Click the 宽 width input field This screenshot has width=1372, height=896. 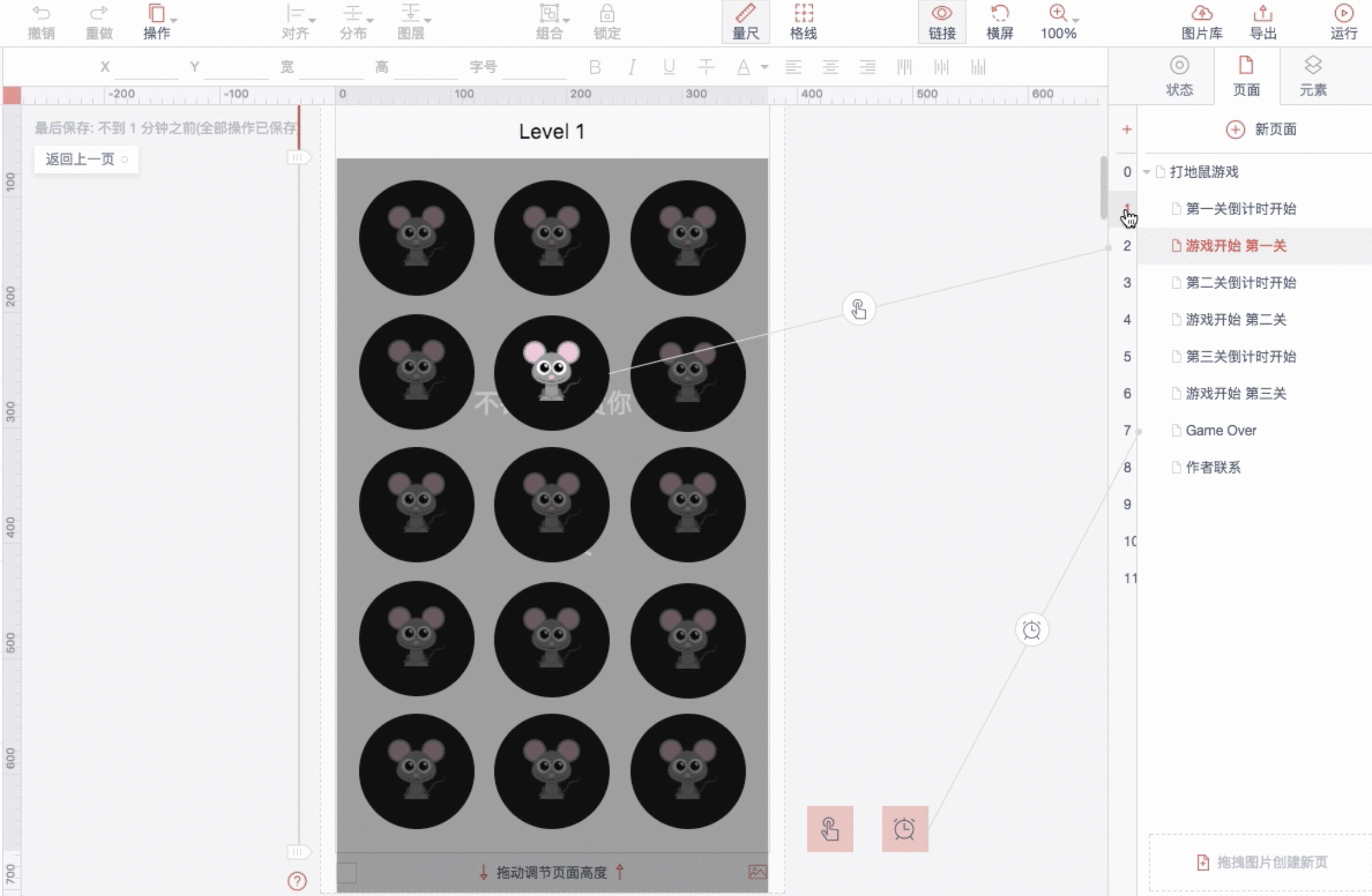pyautogui.click(x=332, y=67)
